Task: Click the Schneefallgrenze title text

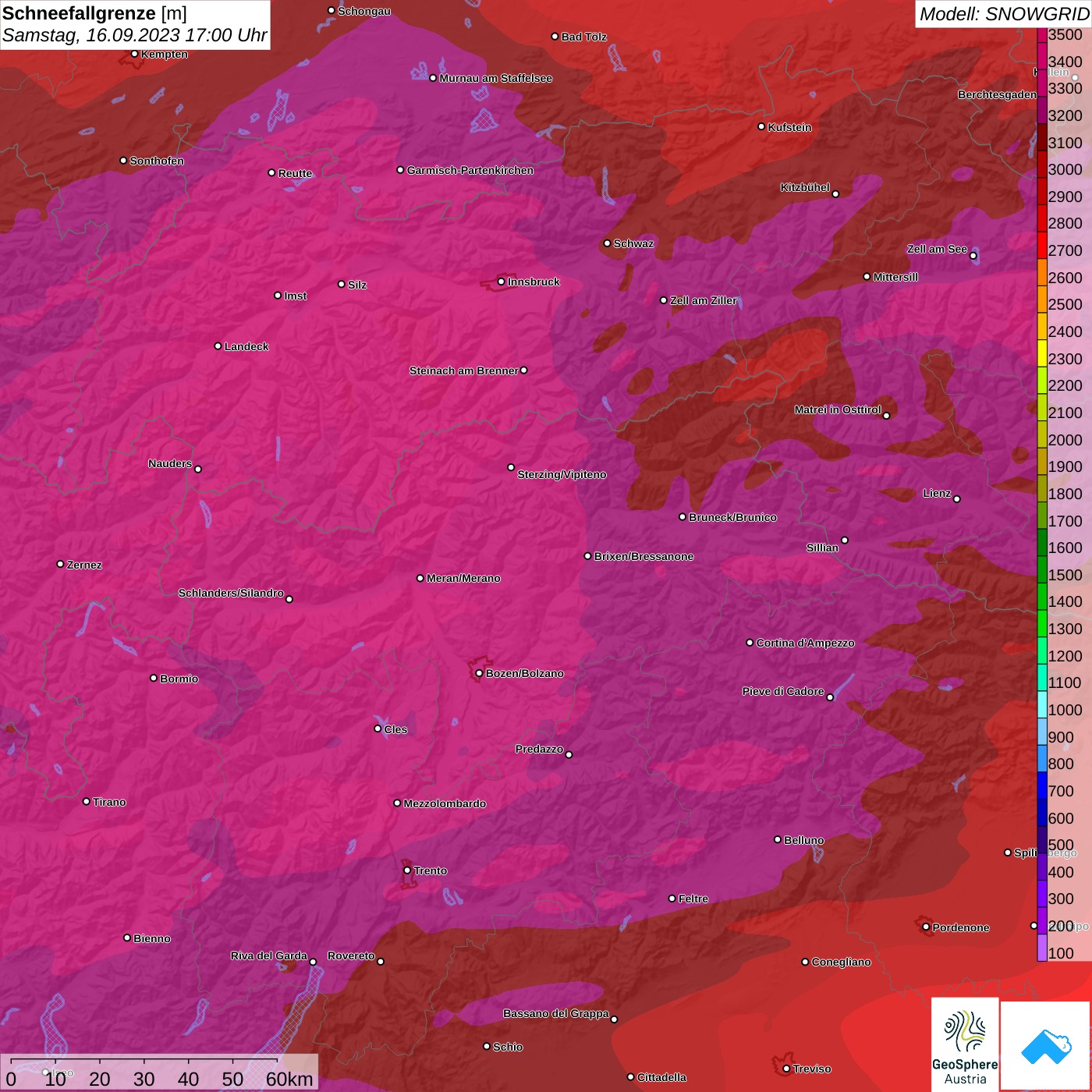Action: [79, 13]
